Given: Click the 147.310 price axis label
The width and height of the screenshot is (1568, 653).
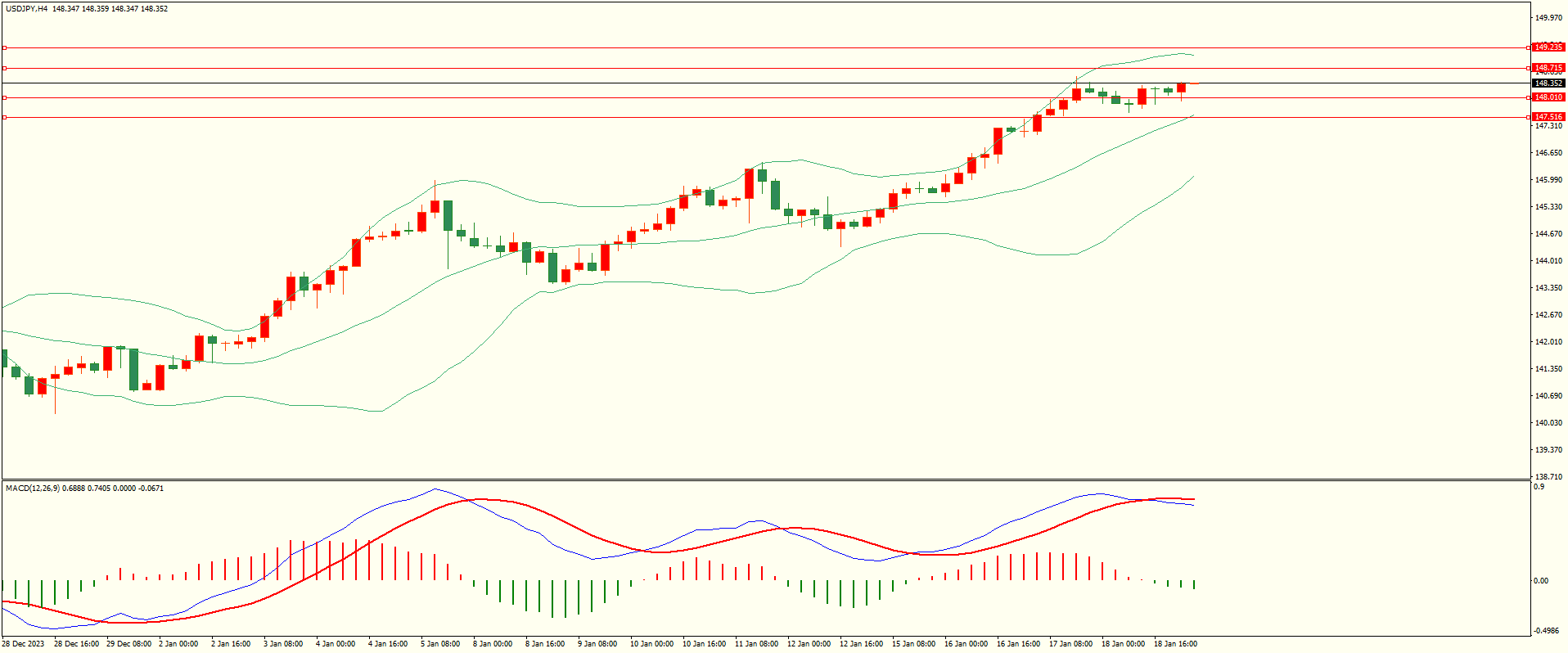Looking at the screenshot, I should point(1549,126).
